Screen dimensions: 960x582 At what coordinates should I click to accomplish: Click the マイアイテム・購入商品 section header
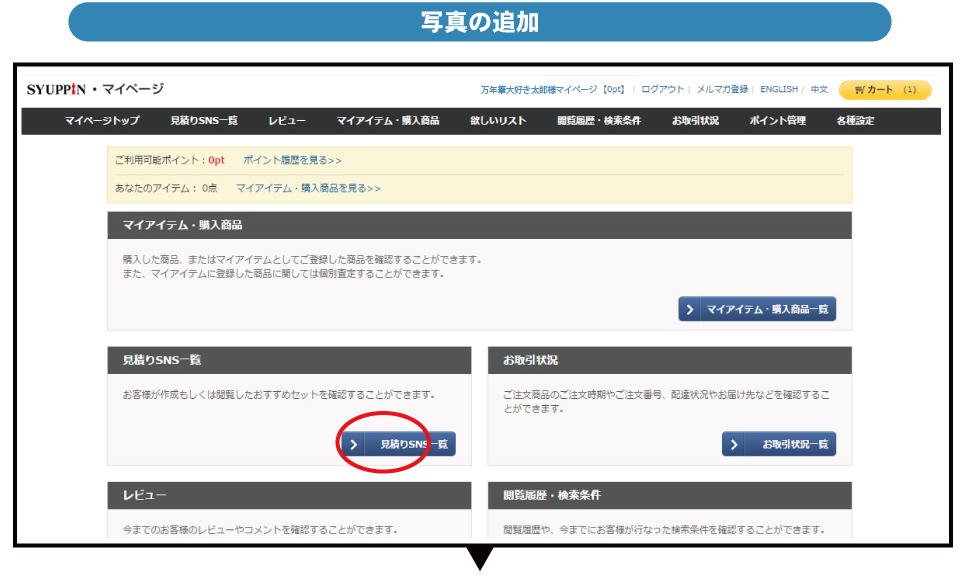(479, 225)
